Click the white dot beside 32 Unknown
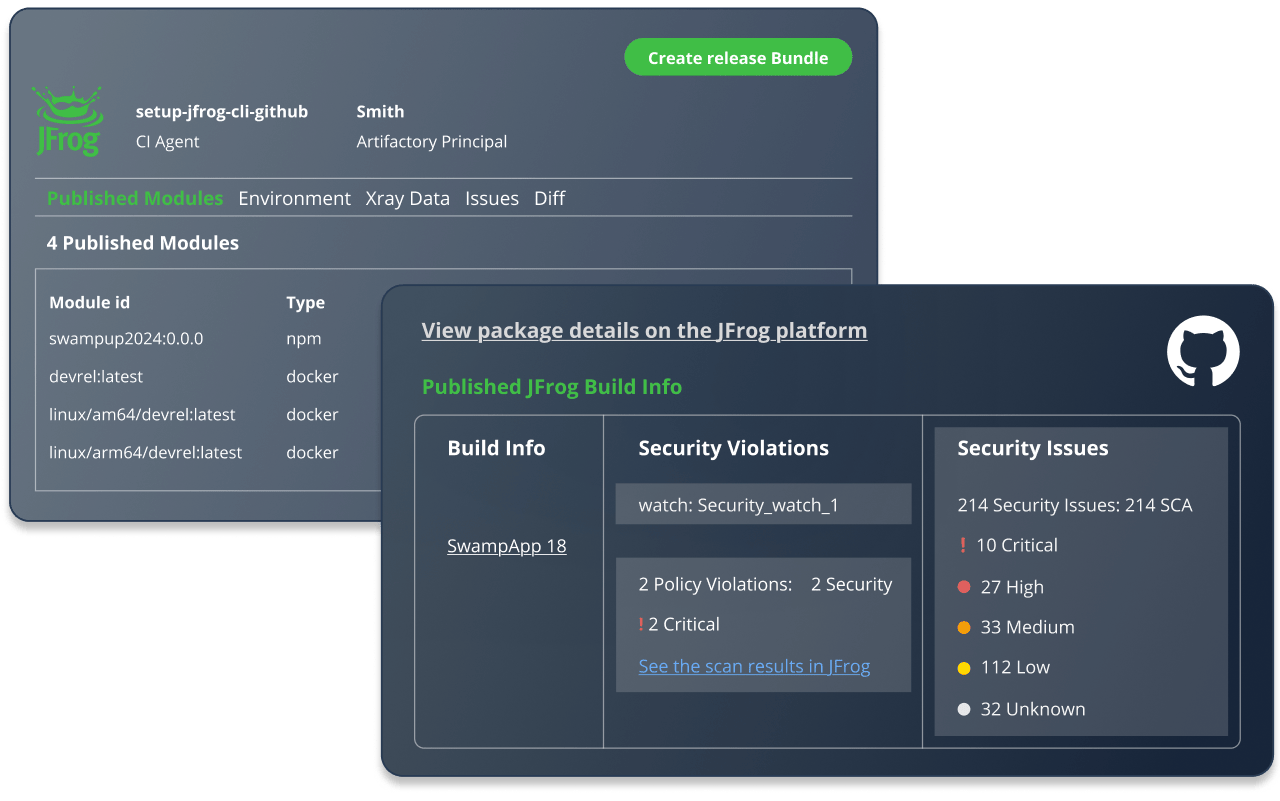Screen dimensions: 1280x801 point(964,709)
